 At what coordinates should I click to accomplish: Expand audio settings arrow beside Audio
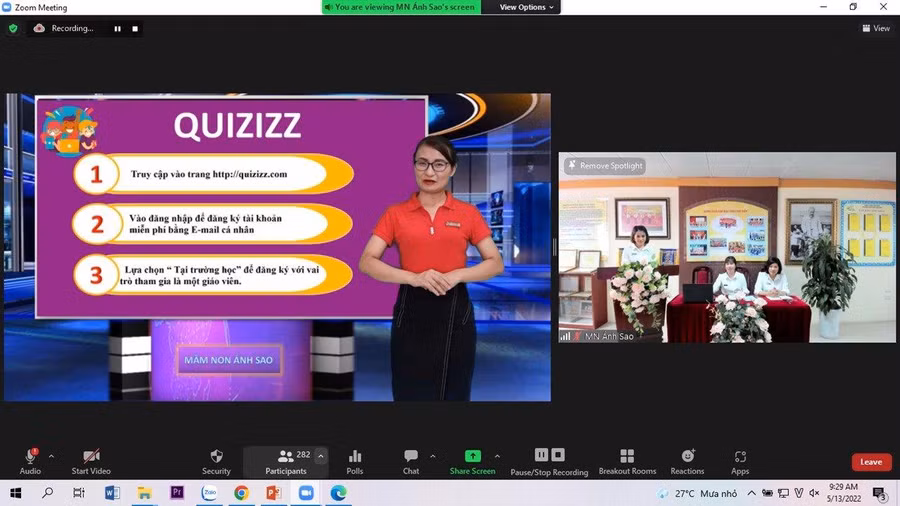click(x=51, y=456)
